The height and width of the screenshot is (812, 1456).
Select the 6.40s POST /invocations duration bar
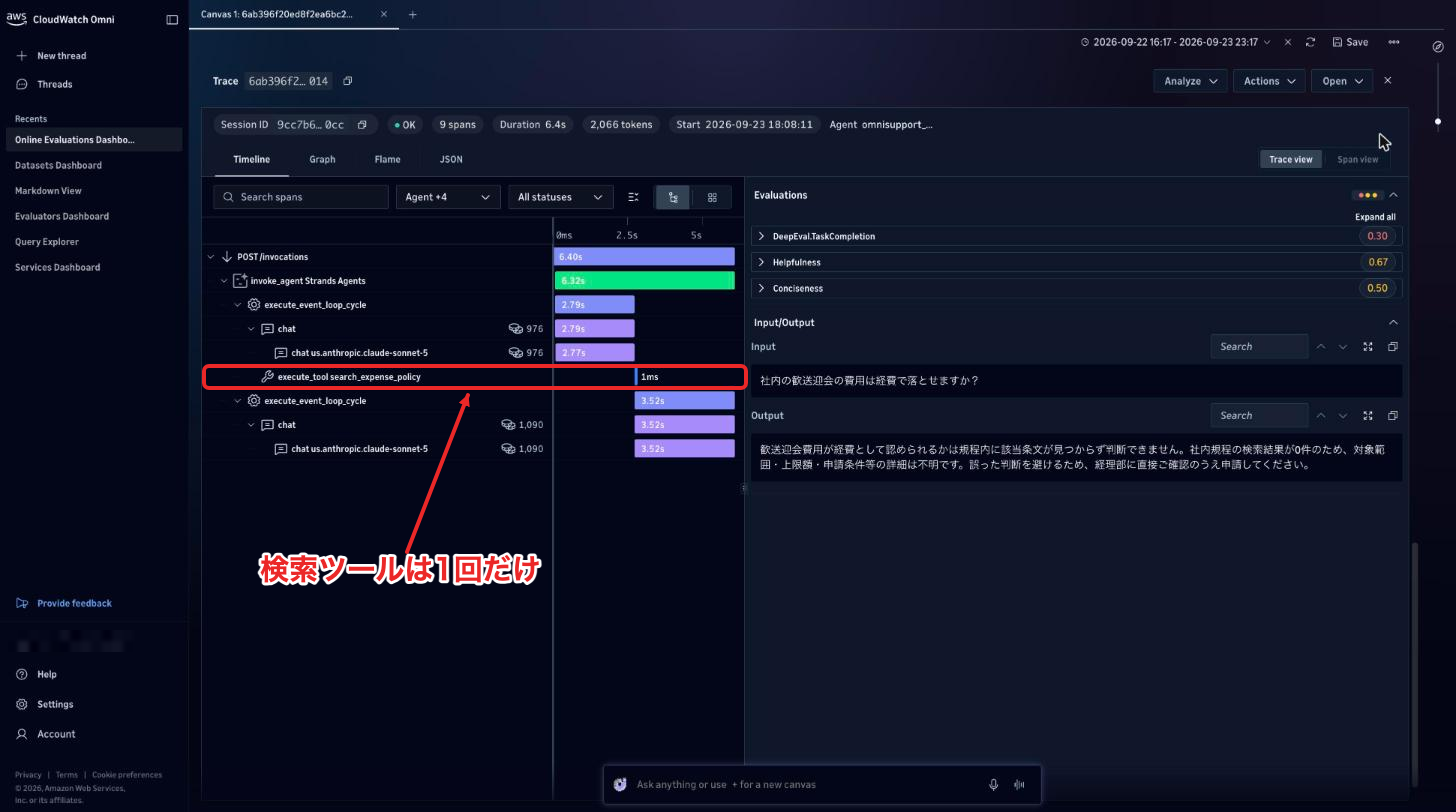pos(645,257)
